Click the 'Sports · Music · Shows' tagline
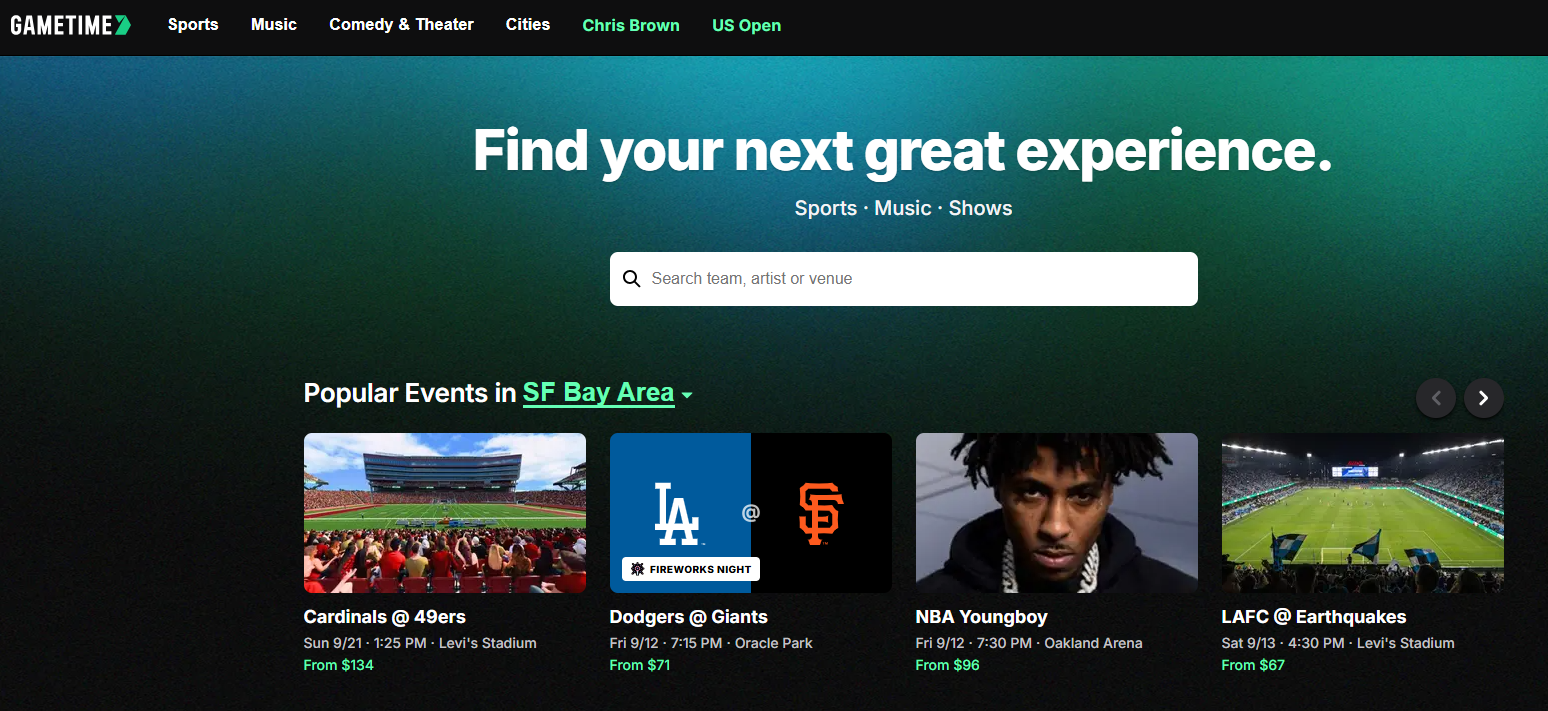 point(904,208)
